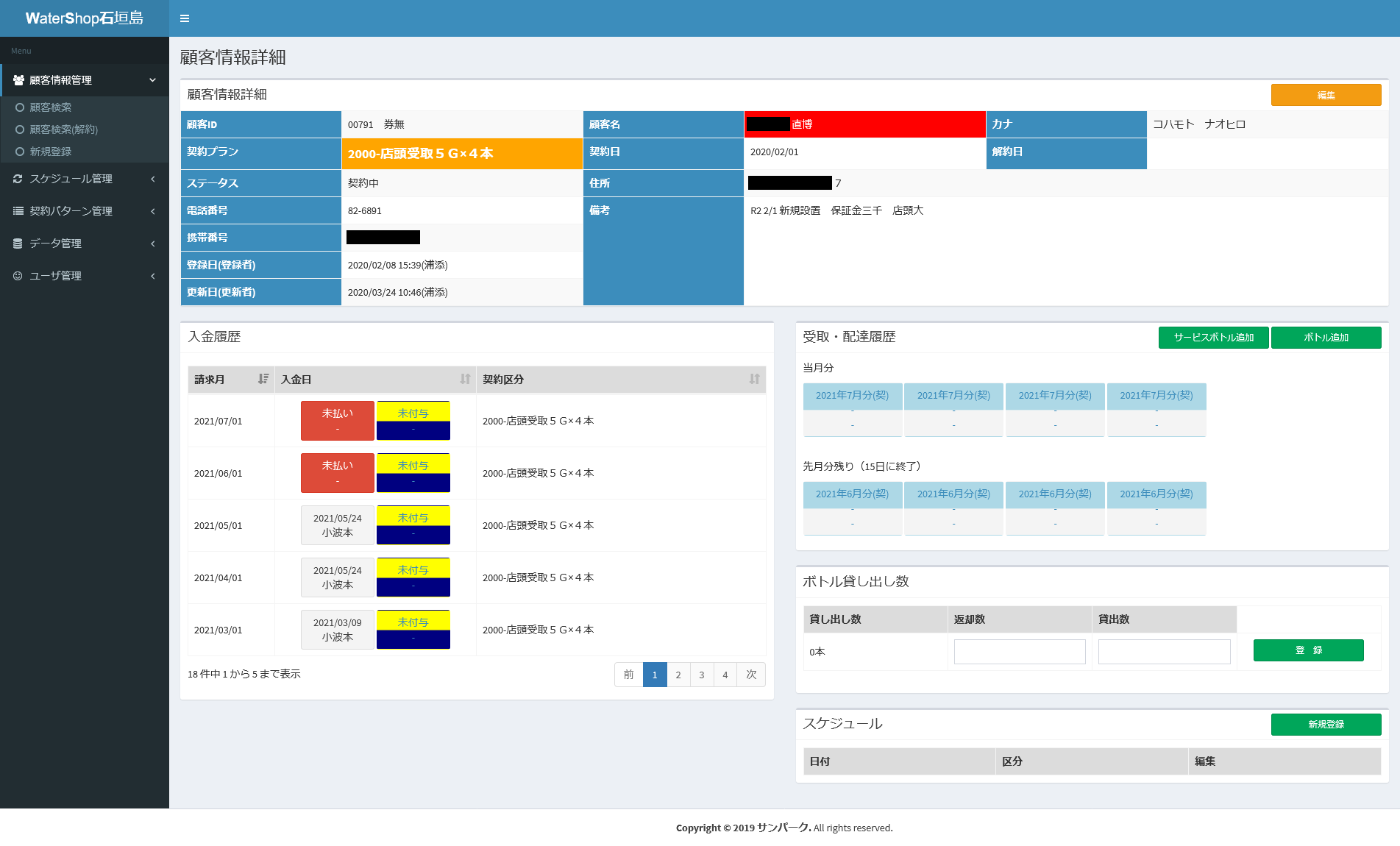Click the ユーザ管理 smiley icon
The width and height of the screenshot is (1400, 846).
pyautogui.click(x=18, y=276)
